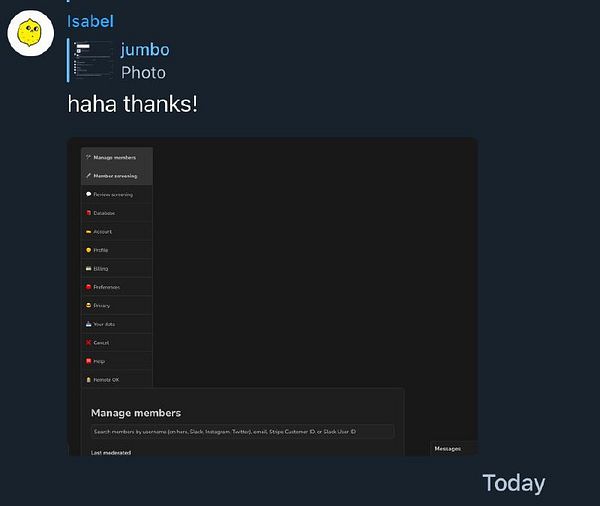Click the red Database icon
The image size is (600, 506).
pyautogui.click(x=88, y=213)
